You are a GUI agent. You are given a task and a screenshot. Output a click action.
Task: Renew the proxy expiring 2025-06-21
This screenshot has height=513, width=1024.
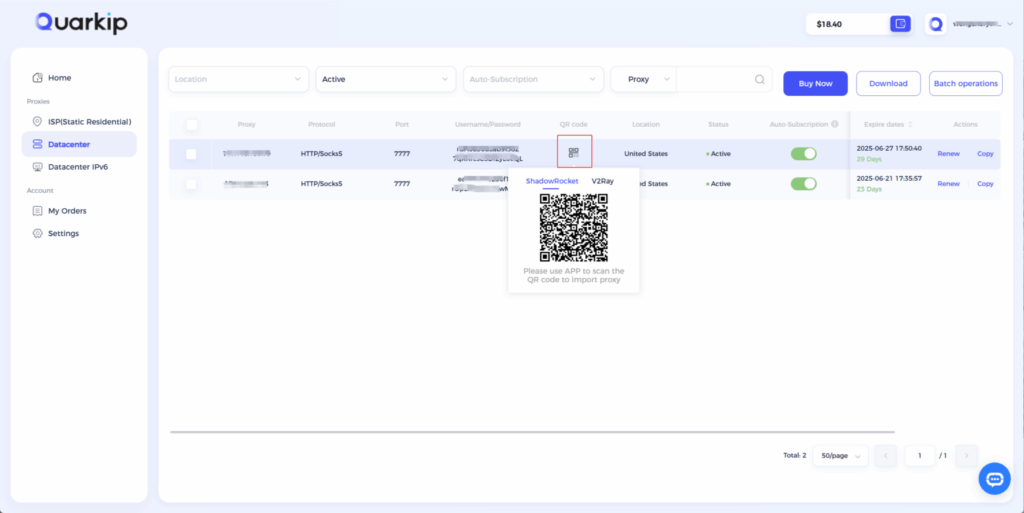948,184
